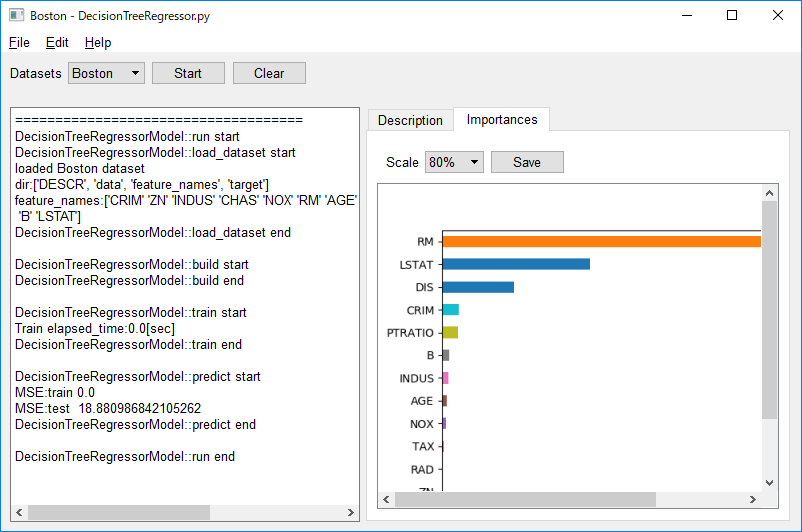Open the Help menu

(x=98, y=42)
